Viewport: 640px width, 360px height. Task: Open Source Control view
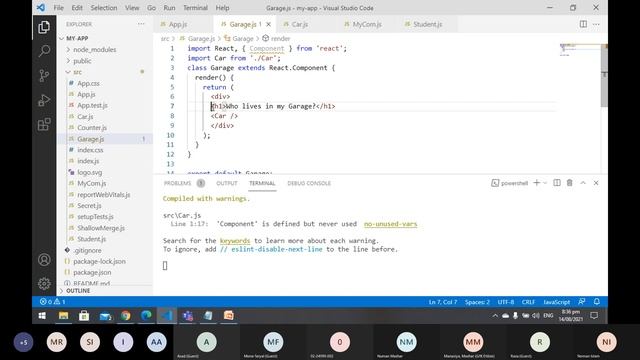[x=44, y=76]
